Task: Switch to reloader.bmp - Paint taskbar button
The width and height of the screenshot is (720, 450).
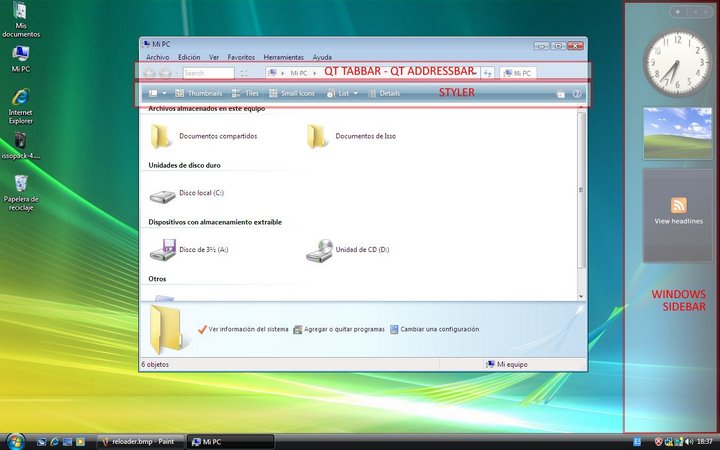Action: tap(140, 442)
